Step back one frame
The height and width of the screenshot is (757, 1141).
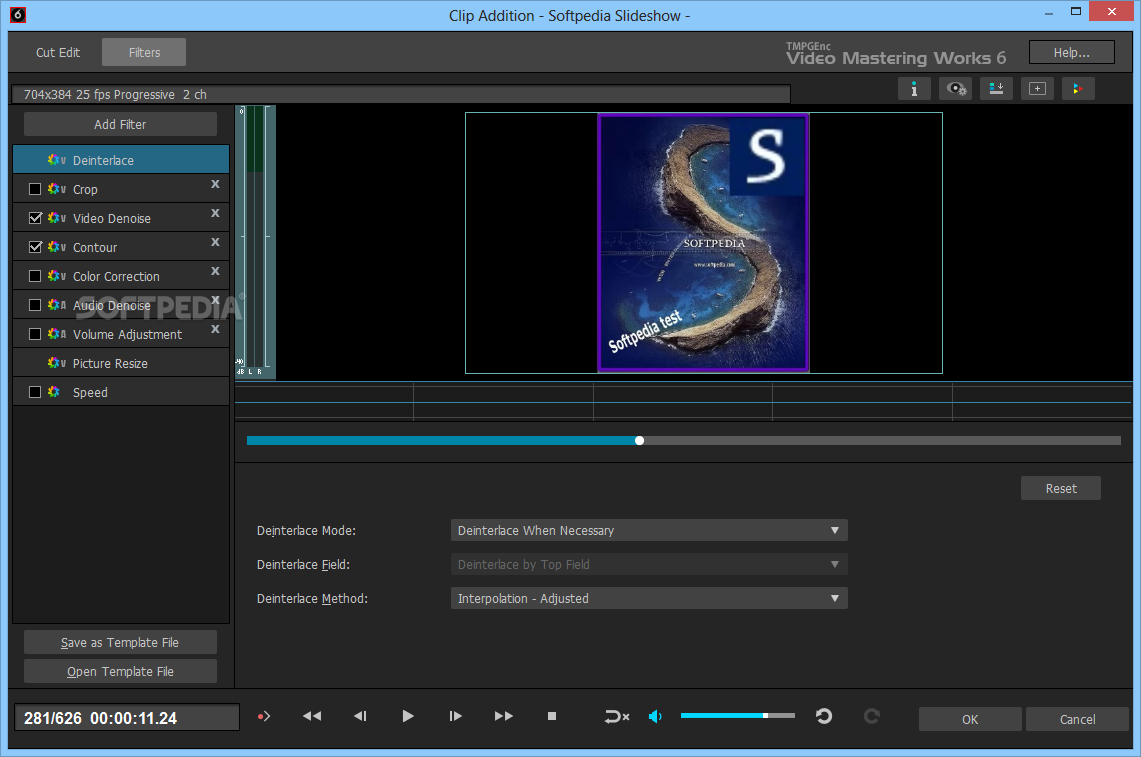coord(360,717)
